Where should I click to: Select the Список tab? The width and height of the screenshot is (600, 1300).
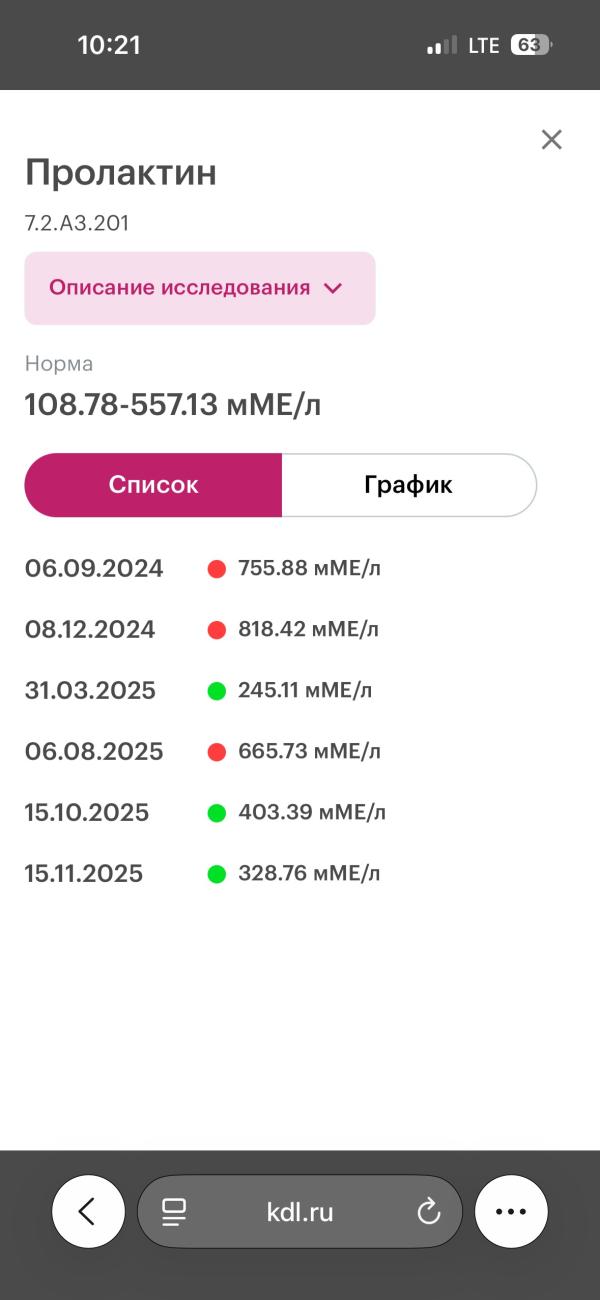click(x=153, y=484)
